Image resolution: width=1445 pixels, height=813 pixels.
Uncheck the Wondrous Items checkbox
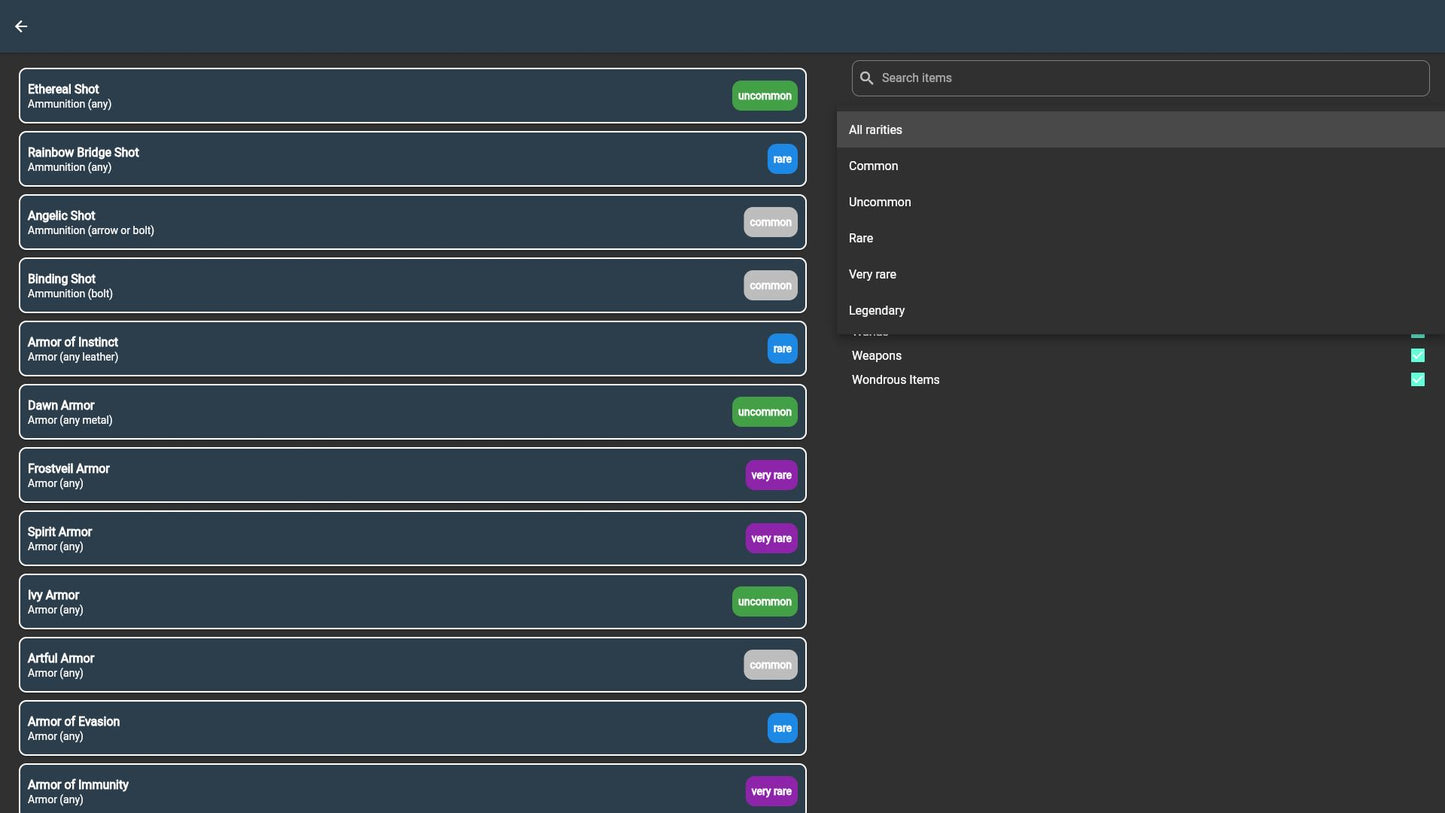click(1417, 380)
